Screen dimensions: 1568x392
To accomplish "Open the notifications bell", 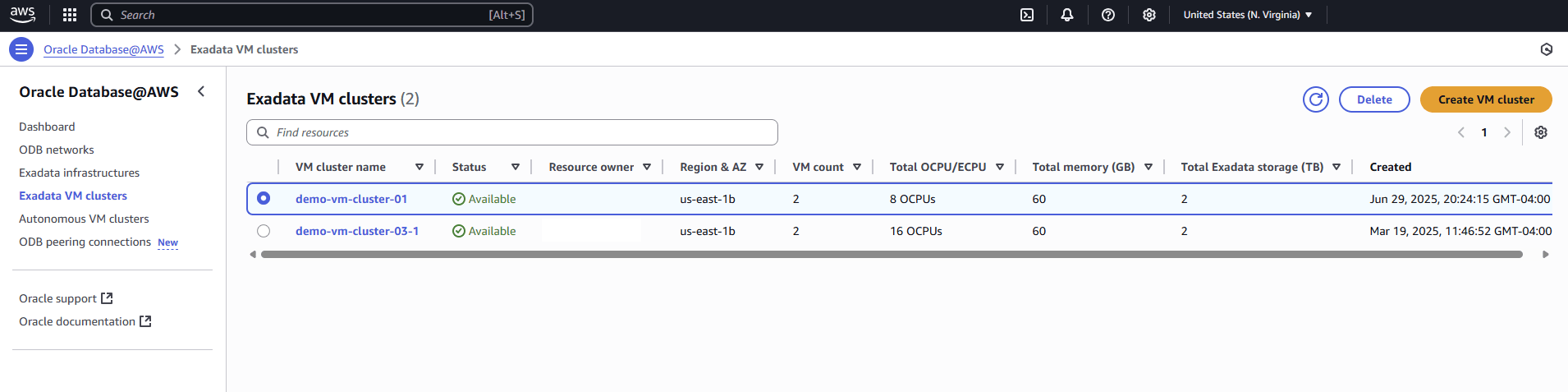I will [x=1067, y=15].
